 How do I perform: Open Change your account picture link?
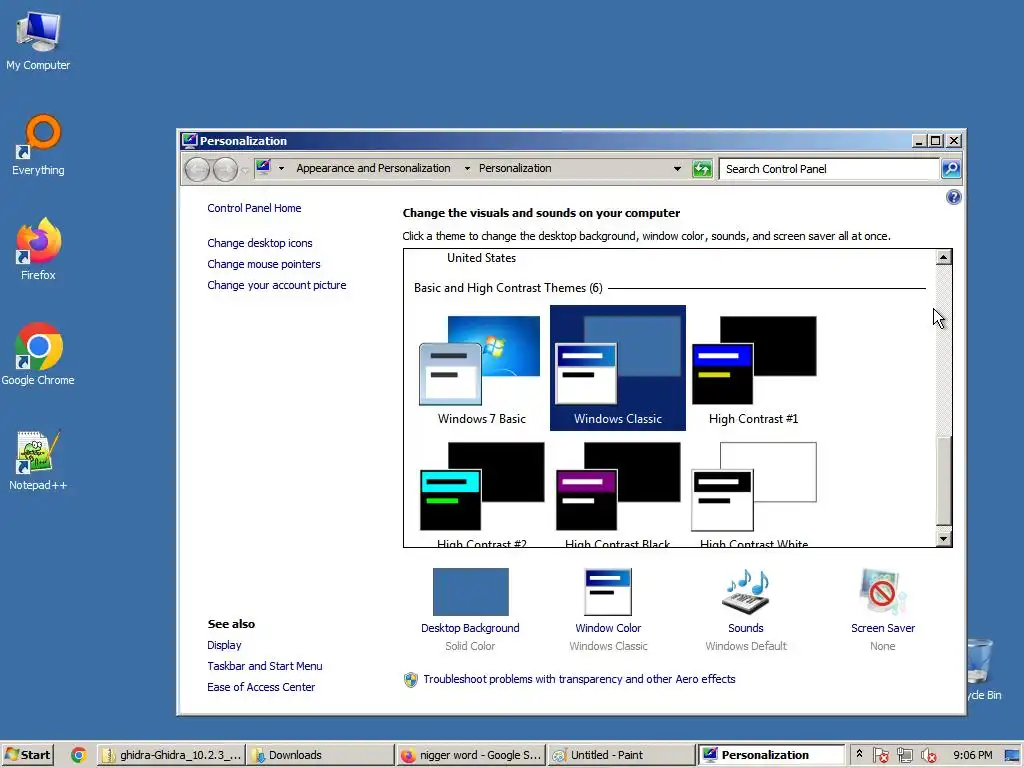point(276,285)
